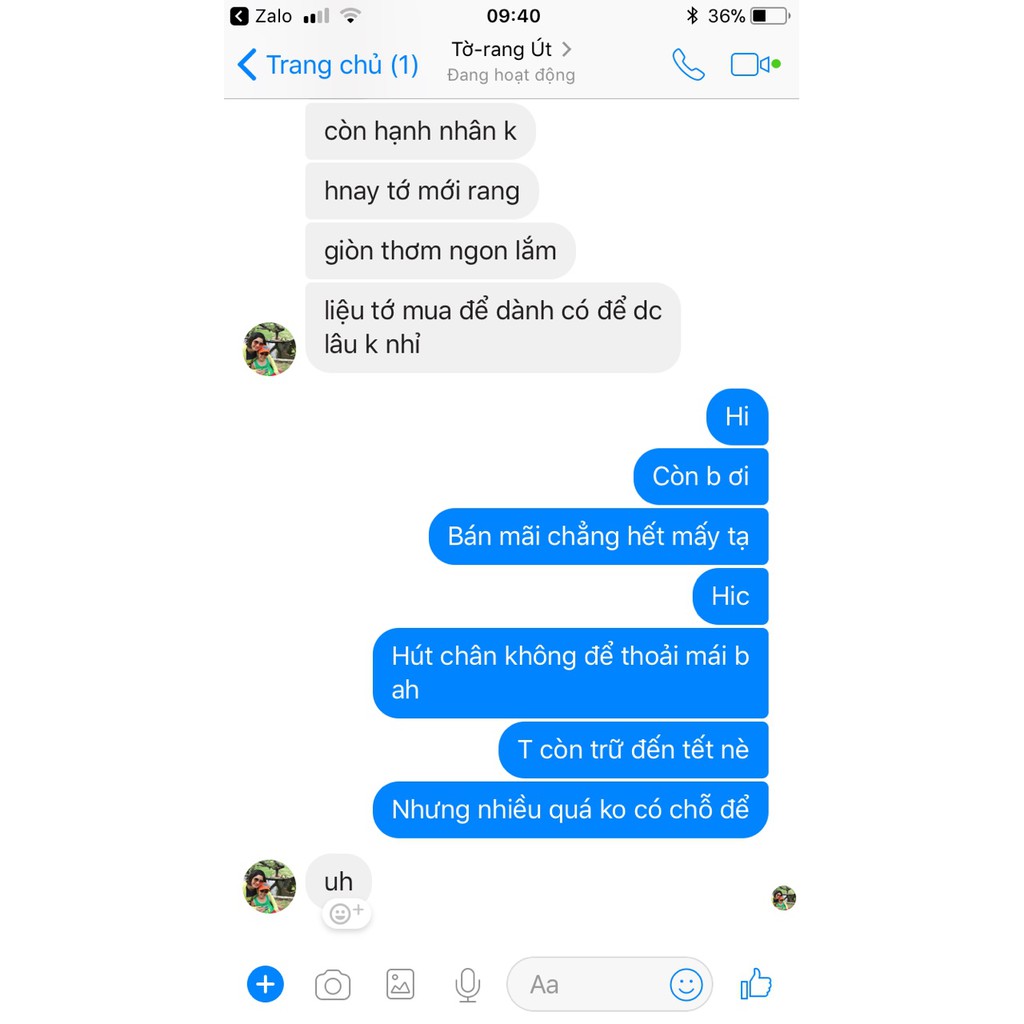The image size is (1024, 1024).
Task: Tap the "còn hạnh nhân k" message
Action: click(420, 131)
